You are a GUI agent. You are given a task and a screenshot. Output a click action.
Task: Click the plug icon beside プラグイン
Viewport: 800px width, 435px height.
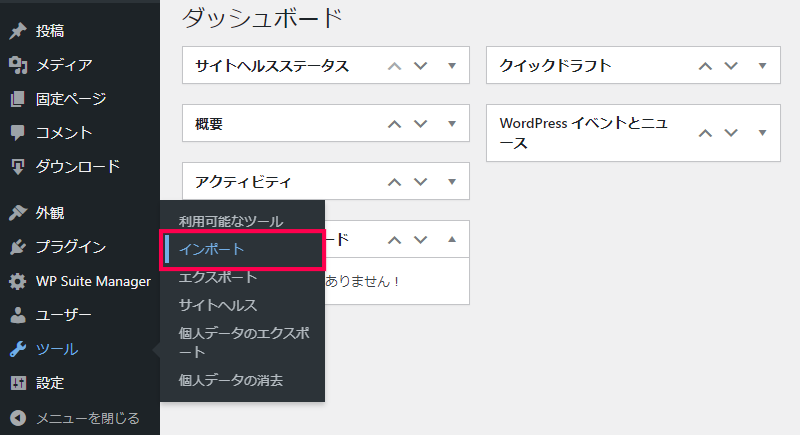point(18,247)
